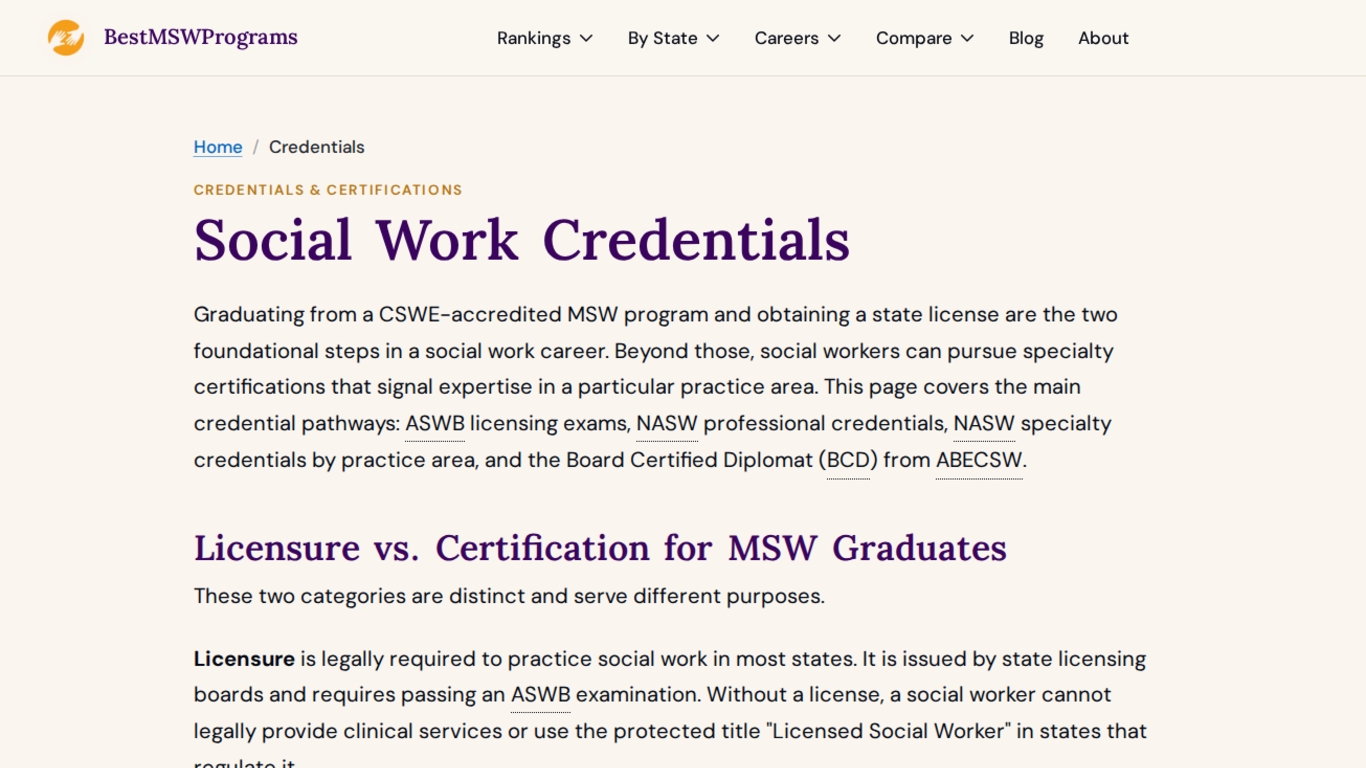Click 'These two categories are distinct' sentence
Viewport: 1366px width, 768px height.
point(509,596)
